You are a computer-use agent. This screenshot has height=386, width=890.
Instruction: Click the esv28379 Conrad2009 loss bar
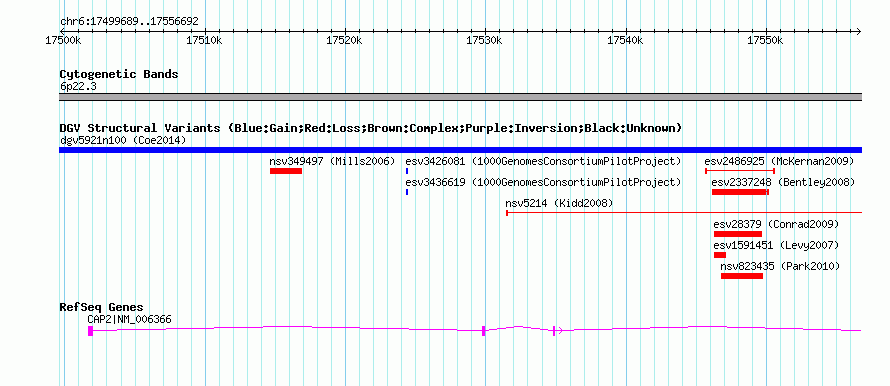(x=738, y=234)
